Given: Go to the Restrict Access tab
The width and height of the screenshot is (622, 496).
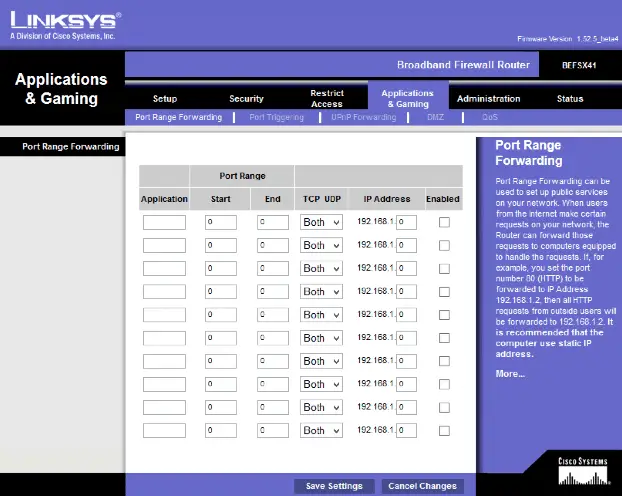Looking at the screenshot, I should (327, 98).
